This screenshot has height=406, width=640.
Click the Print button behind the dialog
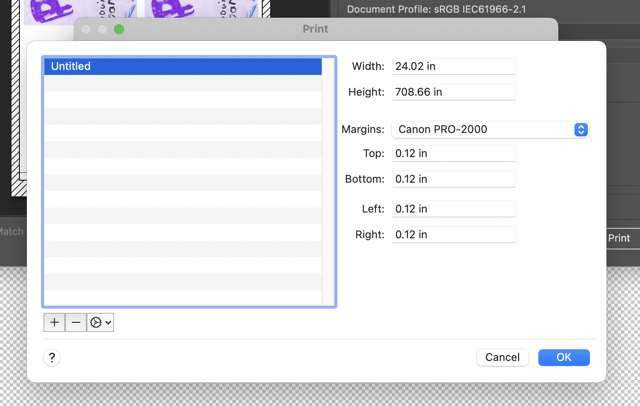point(620,238)
